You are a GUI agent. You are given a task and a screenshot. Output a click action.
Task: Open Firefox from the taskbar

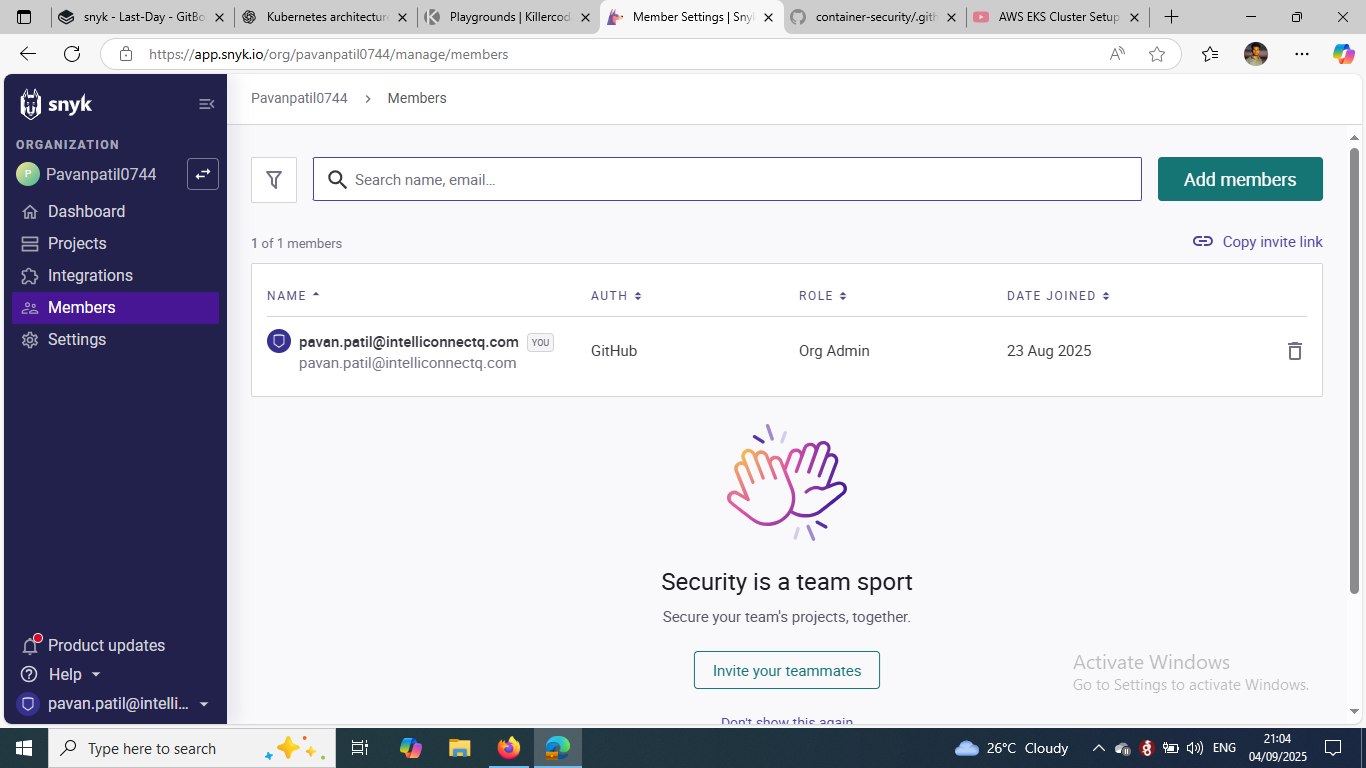click(x=509, y=748)
